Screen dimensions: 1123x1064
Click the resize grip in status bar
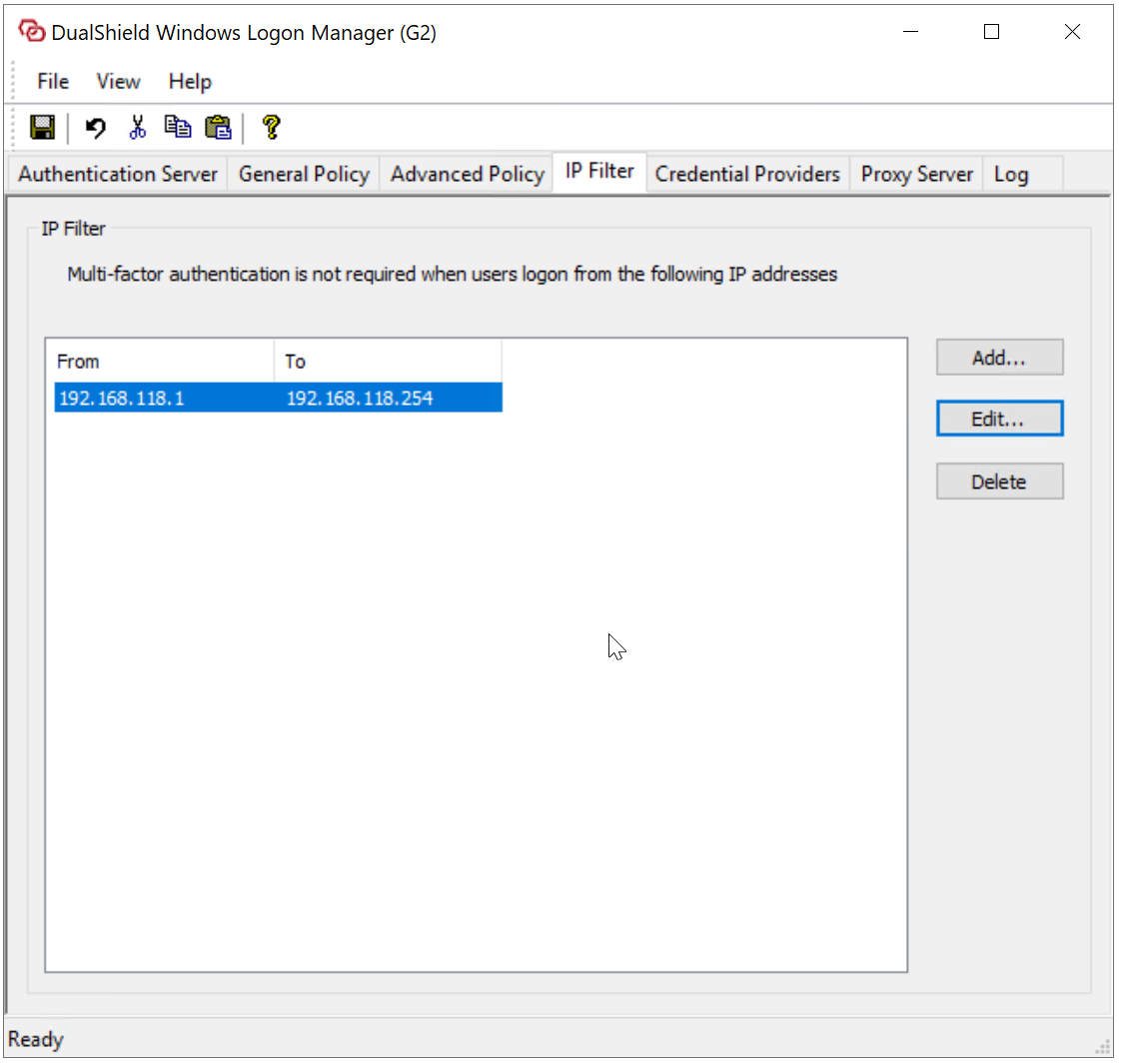coord(1103,1047)
